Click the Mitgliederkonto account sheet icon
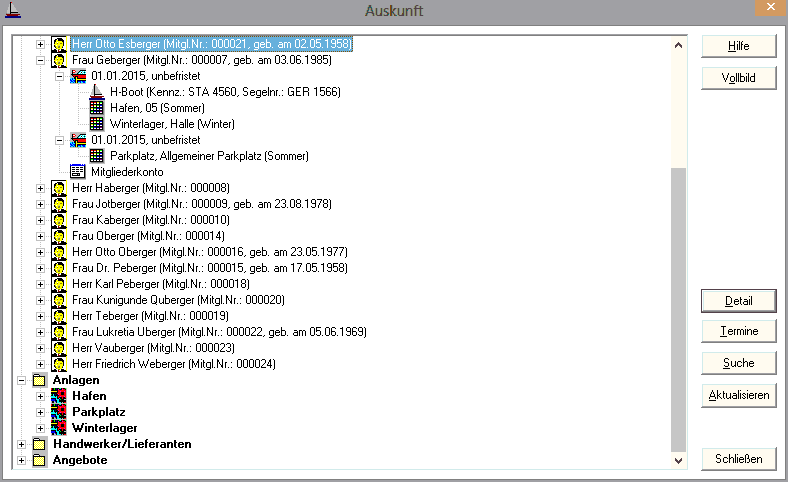The width and height of the screenshot is (788, 482). click(x=78, y=172)
